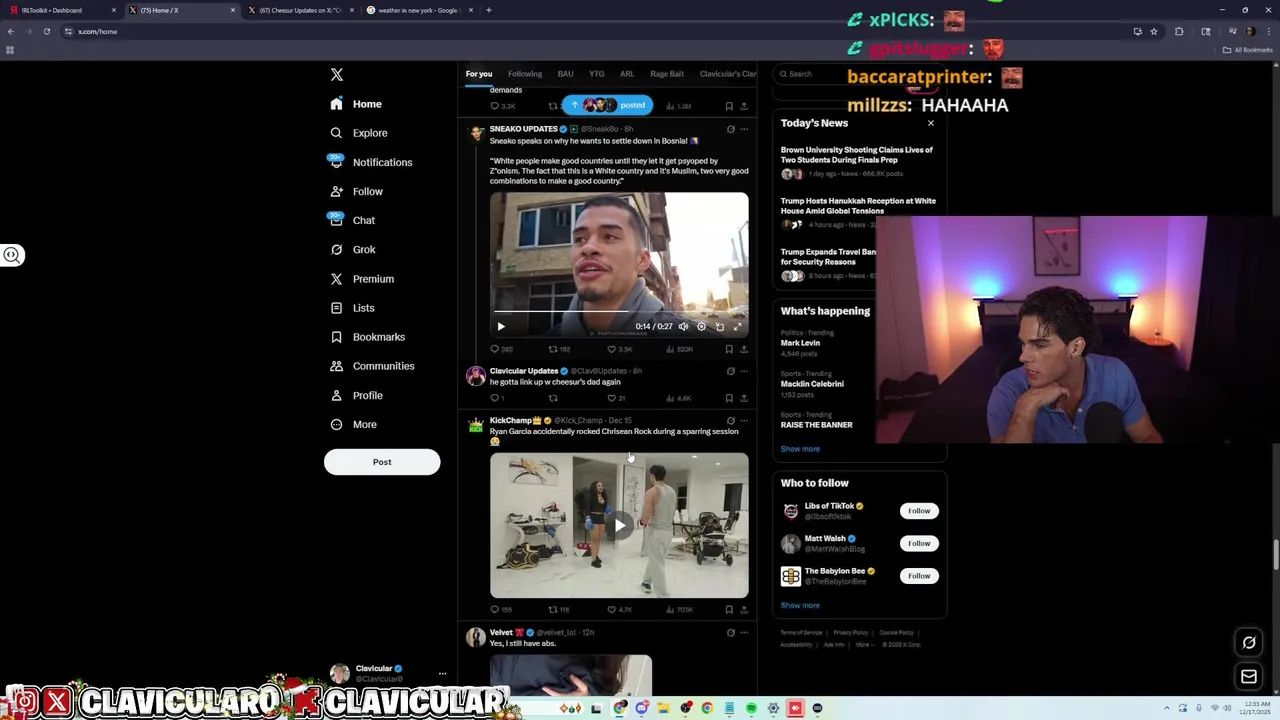
Task: Open Profile in sidebar
Action: coord(356,395)
